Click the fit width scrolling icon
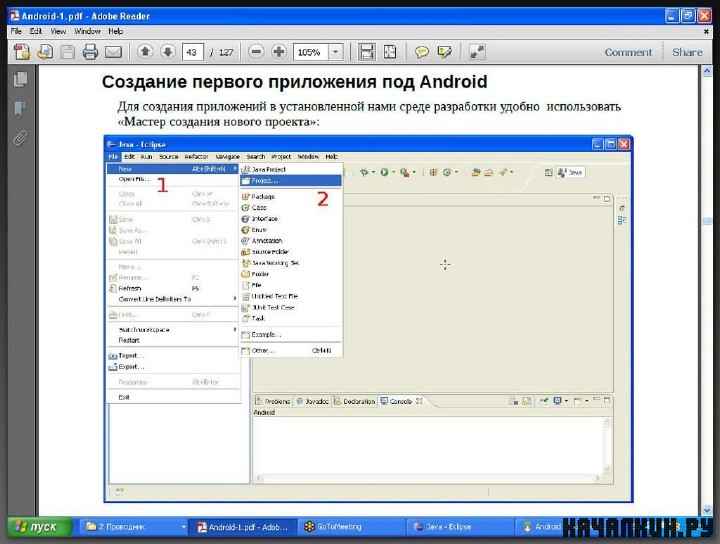720x544 pixels. coord(366,52)
